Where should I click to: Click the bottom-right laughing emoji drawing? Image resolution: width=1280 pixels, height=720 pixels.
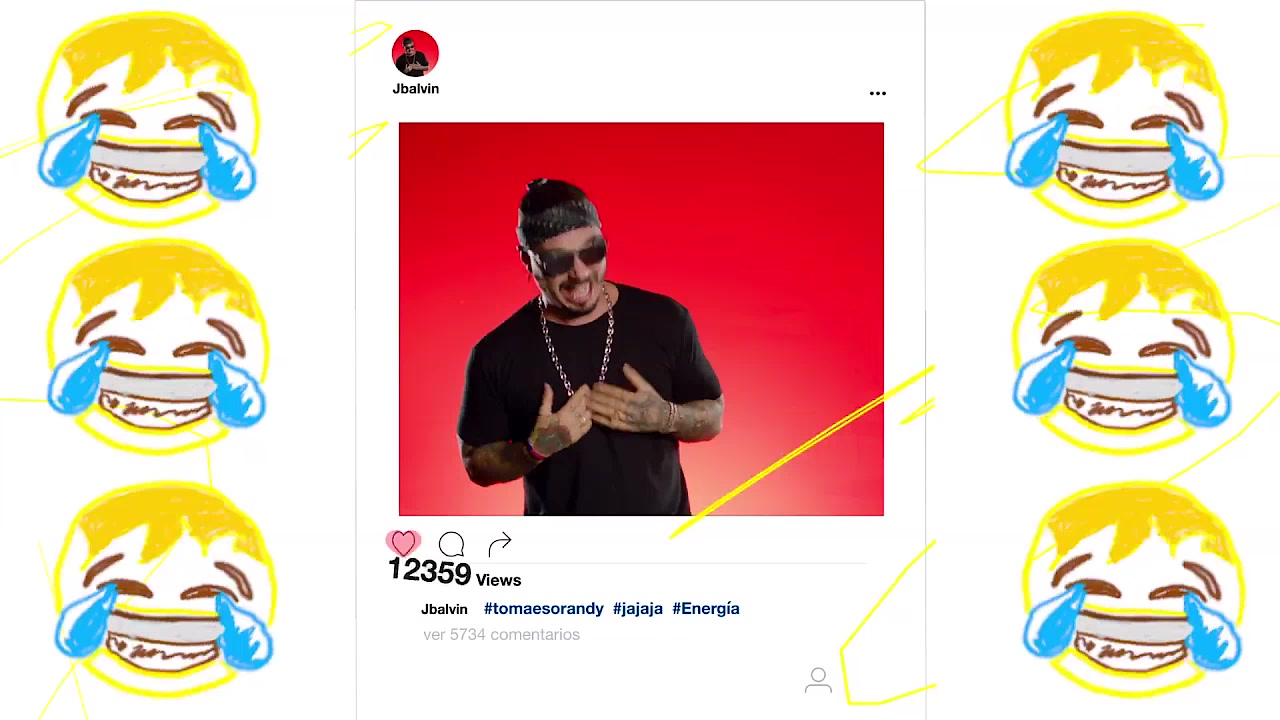point(1135,590)
